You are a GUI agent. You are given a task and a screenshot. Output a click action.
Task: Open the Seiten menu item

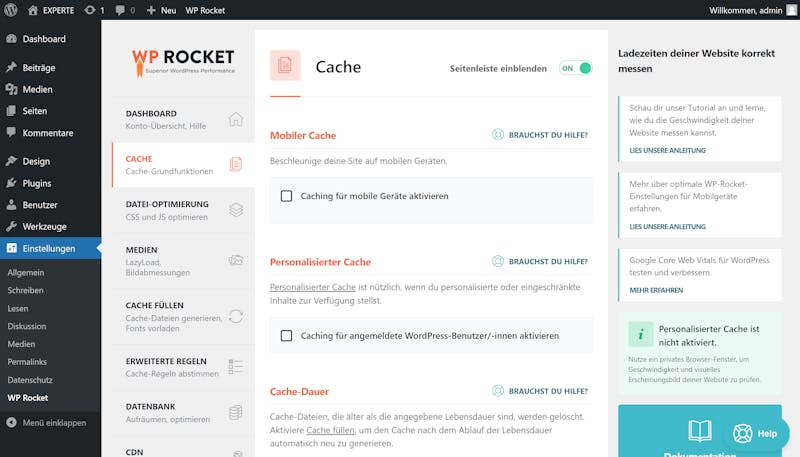click(x=50, y=111)
